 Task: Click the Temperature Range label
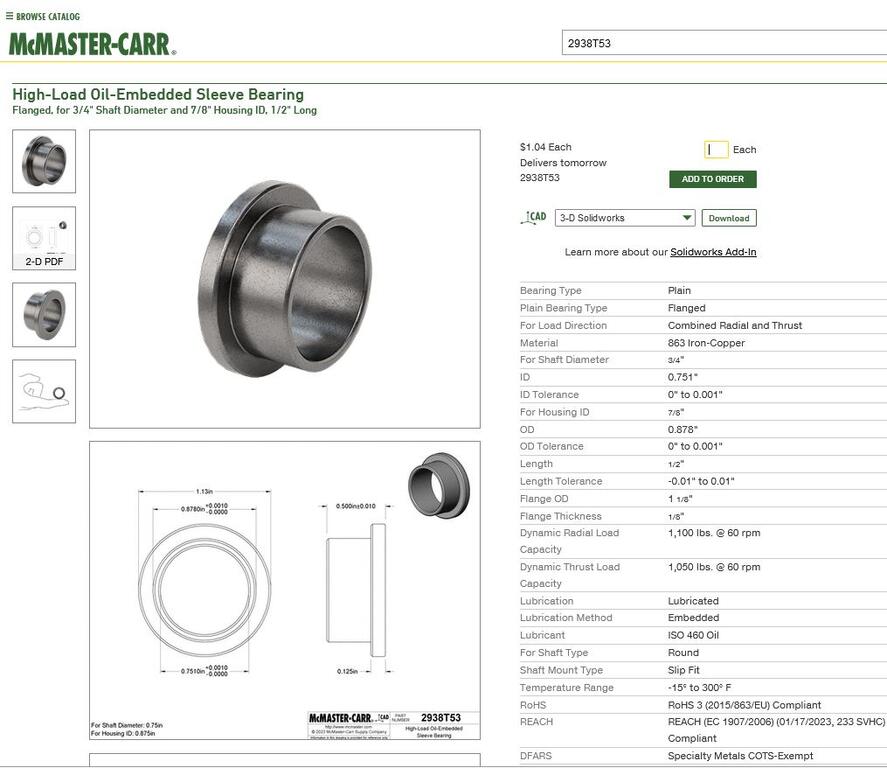tap(567, 688)
